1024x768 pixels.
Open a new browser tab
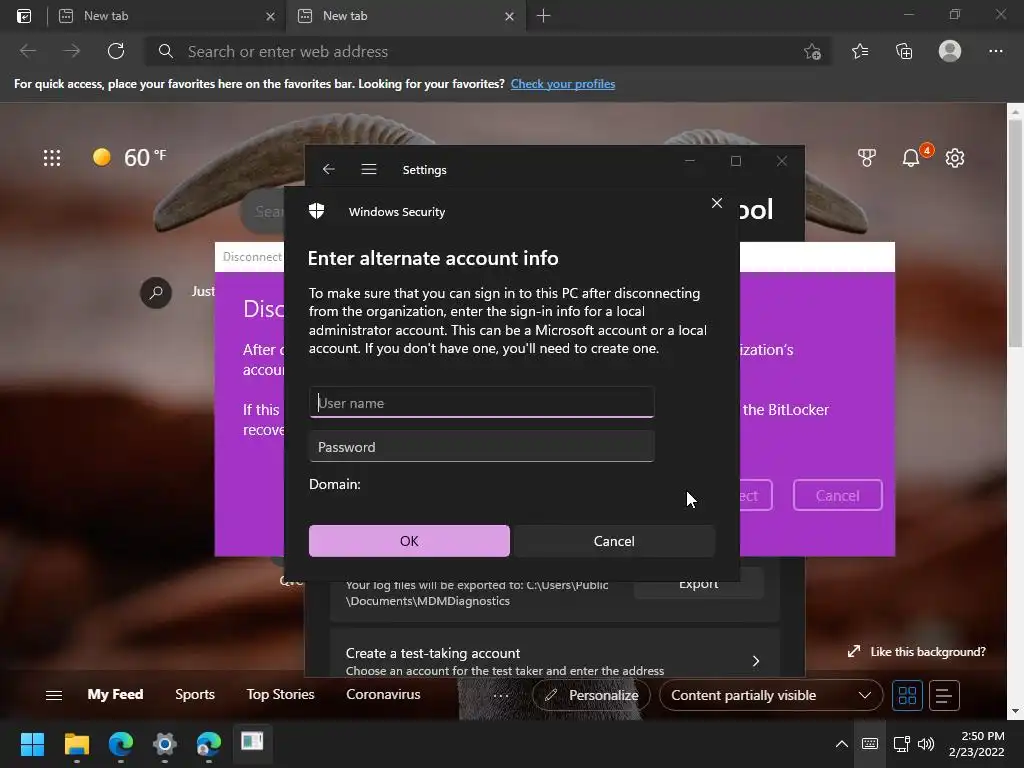(543, 16)
